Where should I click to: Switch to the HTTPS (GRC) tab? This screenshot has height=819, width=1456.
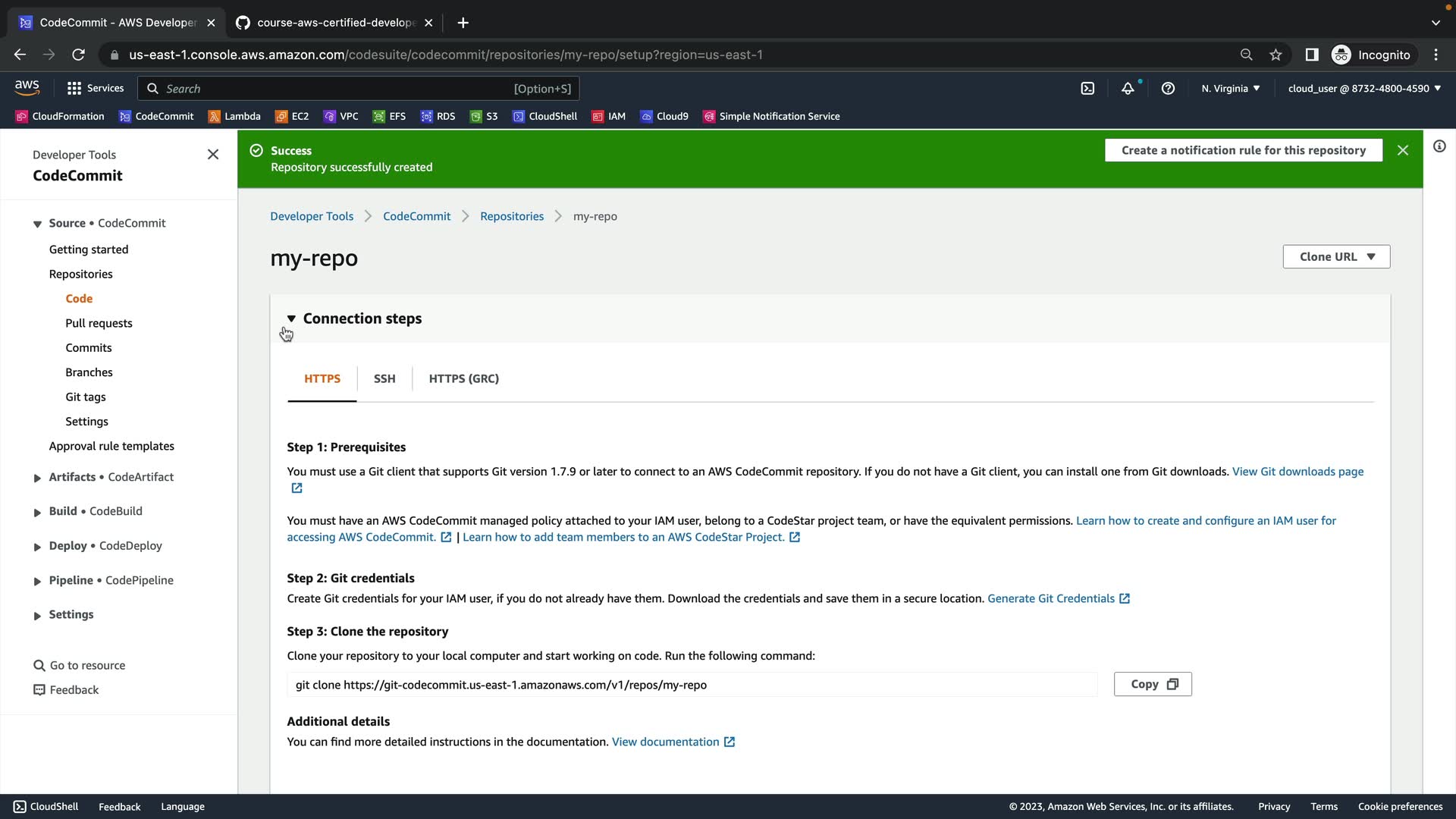[463, 378]
